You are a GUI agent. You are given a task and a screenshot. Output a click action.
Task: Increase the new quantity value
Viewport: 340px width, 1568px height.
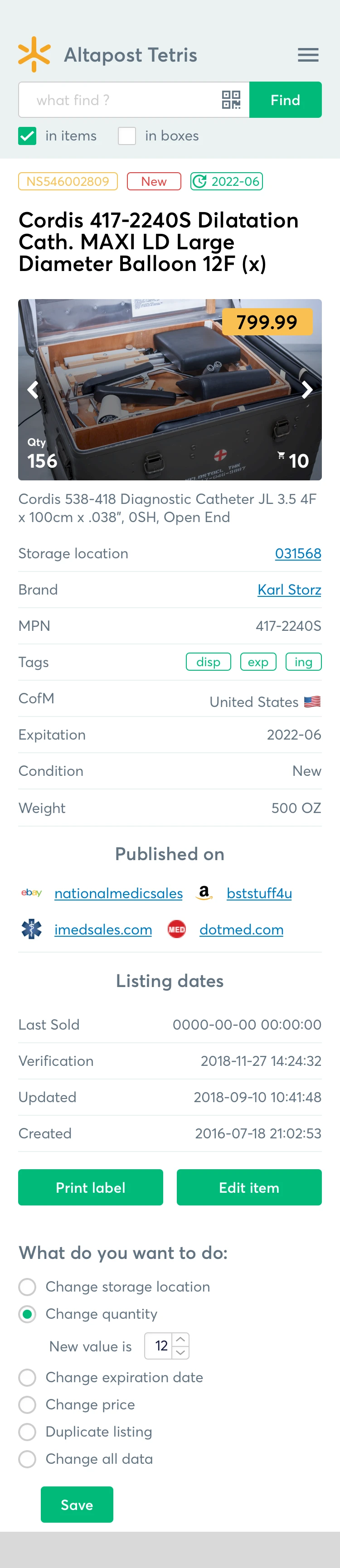click(181, 1339)
